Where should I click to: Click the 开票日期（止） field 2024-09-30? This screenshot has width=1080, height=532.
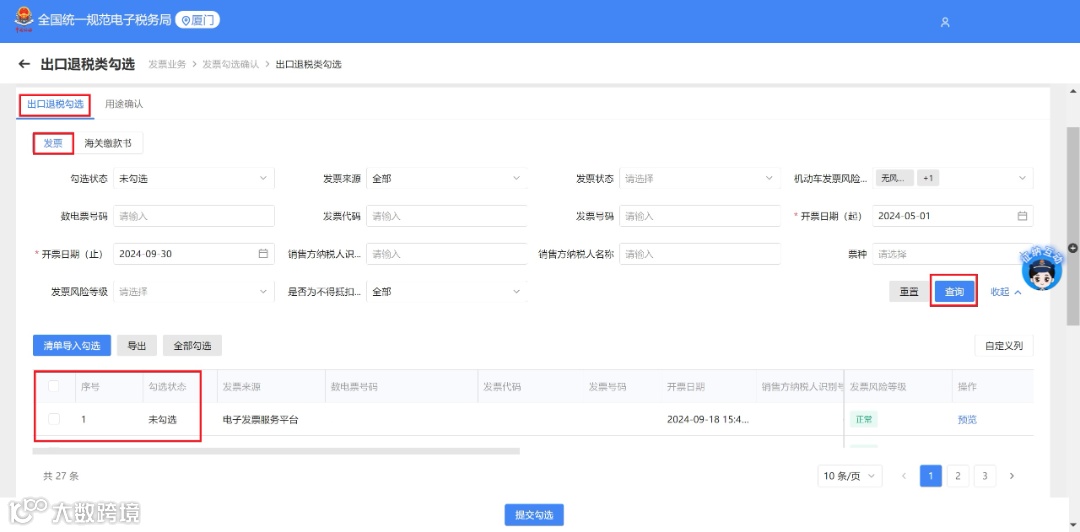click(194, 254)
